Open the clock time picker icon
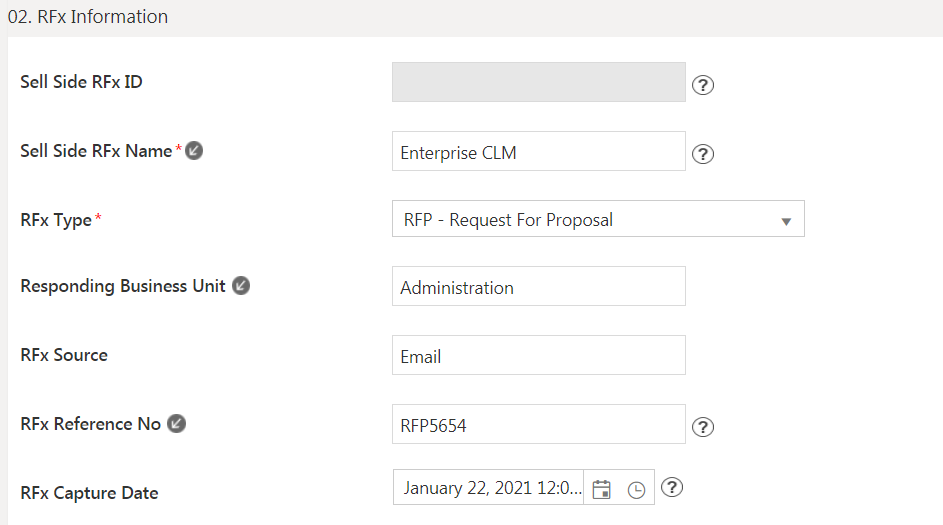The width and height of the screenshot is (943, 525). click(636, 490)
